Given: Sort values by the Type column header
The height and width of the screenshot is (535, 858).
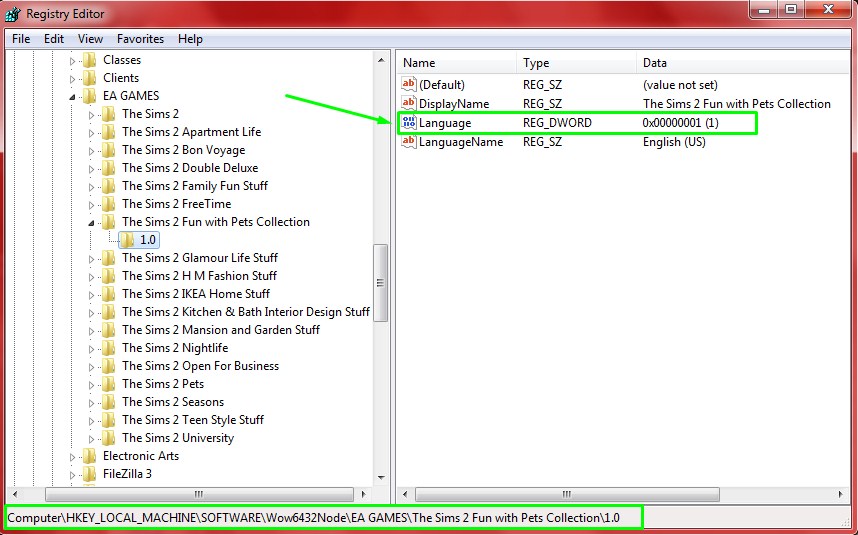Looking at the screenshot, I should 577,63.
